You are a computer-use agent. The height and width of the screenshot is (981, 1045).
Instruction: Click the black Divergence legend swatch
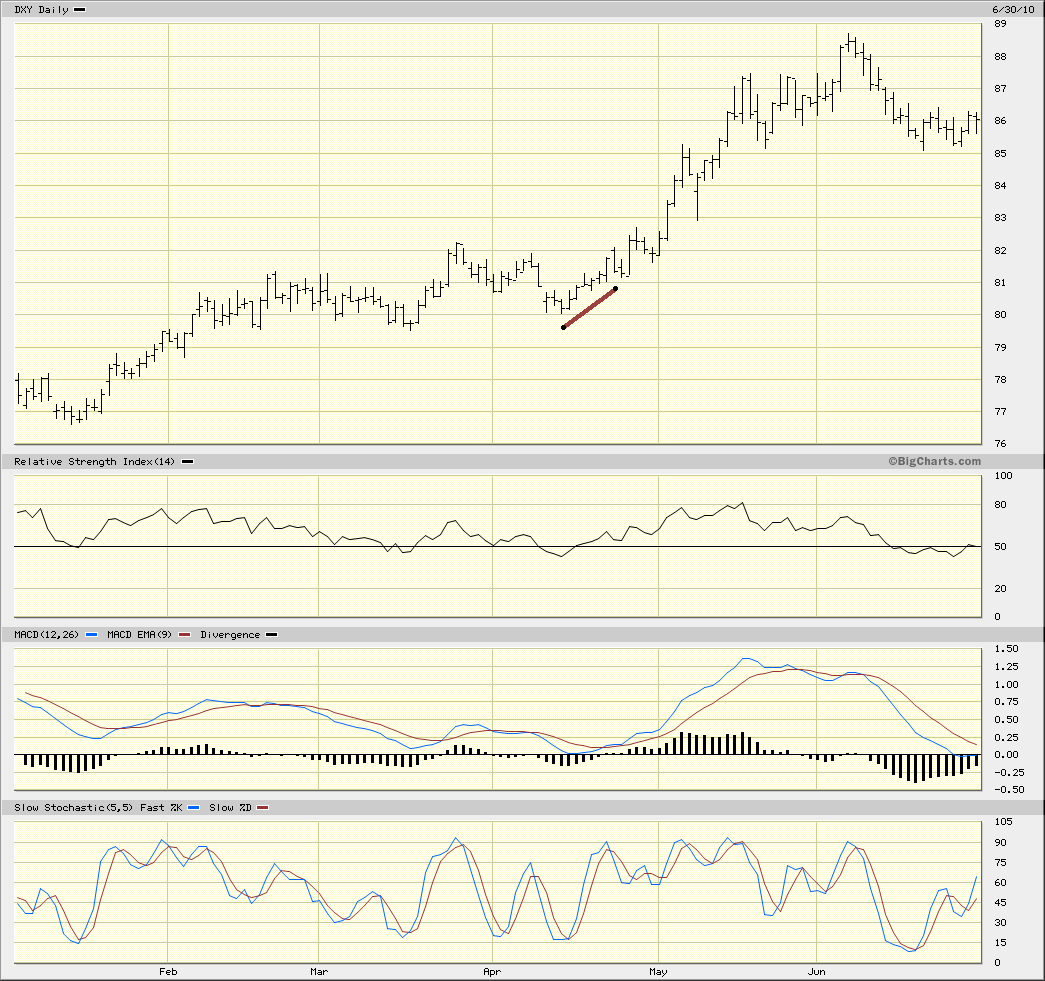click(272, 635)
